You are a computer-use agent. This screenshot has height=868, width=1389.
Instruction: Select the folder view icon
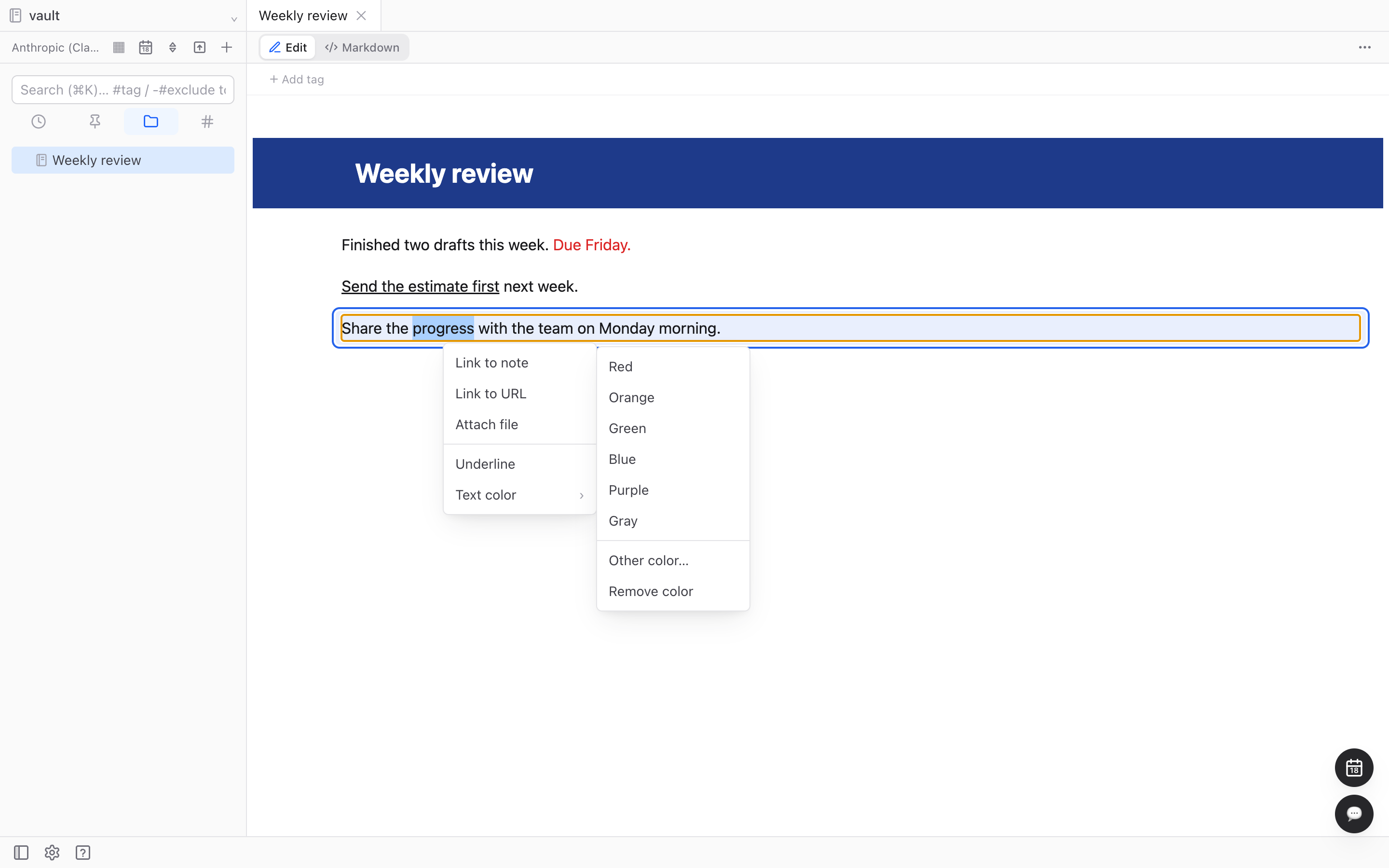pos(151,122)
